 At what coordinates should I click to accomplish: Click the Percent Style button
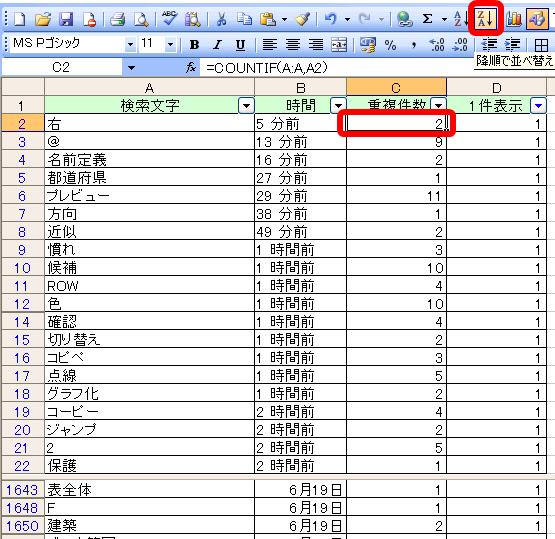[x=390, y=45]
